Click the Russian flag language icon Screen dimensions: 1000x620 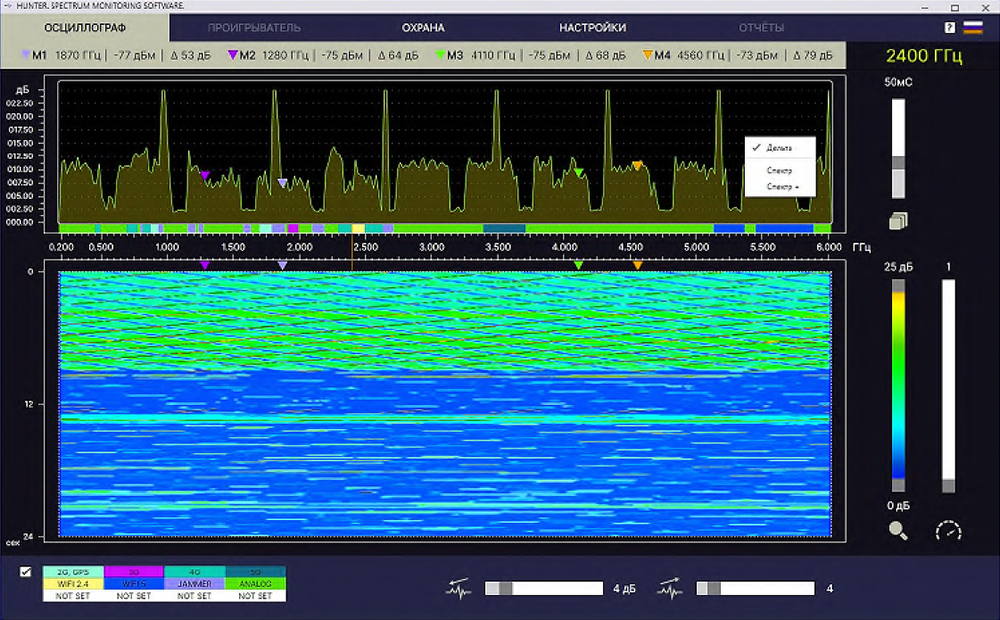[x=972, y=28]
